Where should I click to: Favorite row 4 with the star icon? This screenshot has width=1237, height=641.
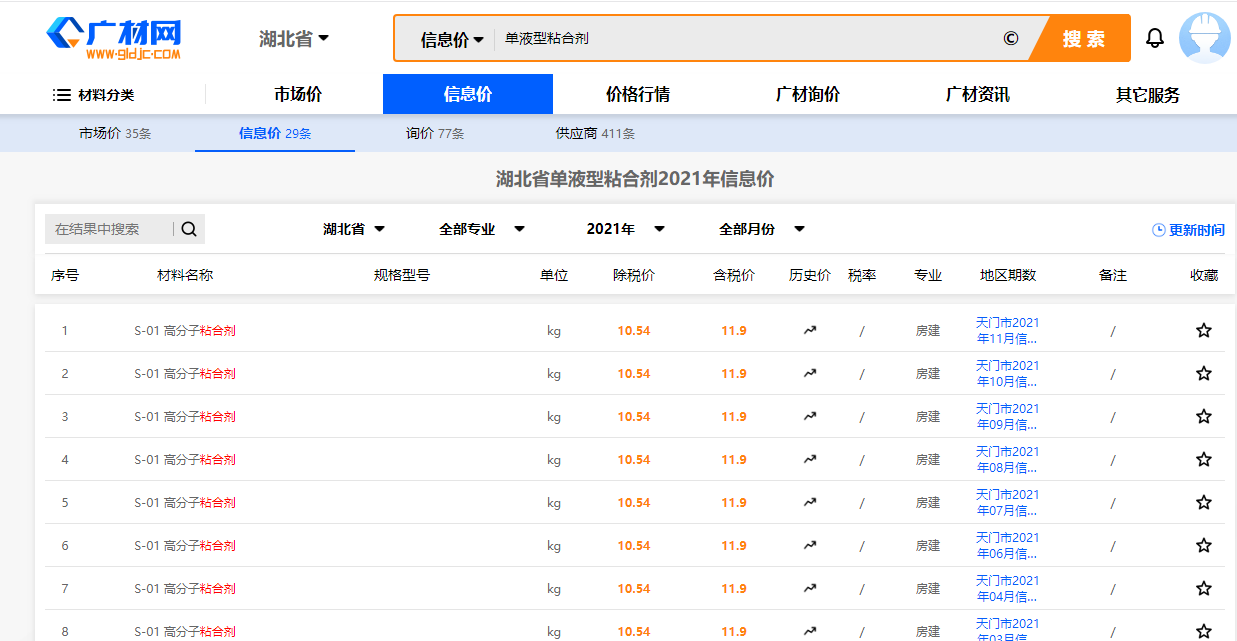1204,459
